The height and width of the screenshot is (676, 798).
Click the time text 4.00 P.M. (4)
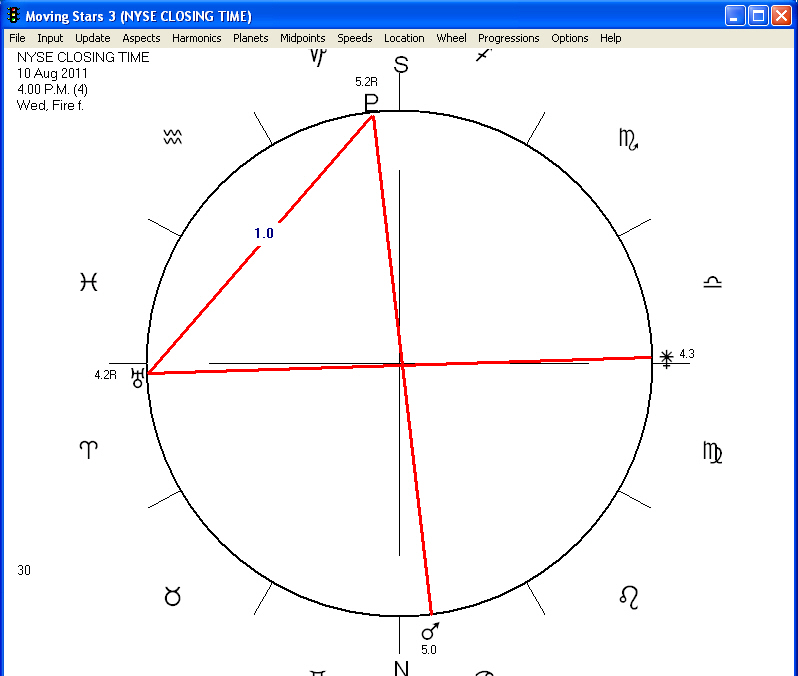[52, 90]
